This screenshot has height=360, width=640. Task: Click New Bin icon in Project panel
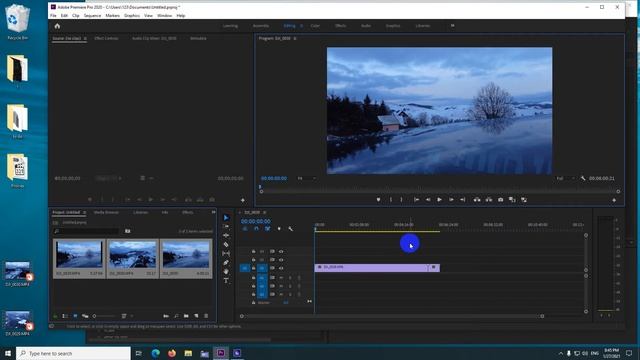(186, 316)
